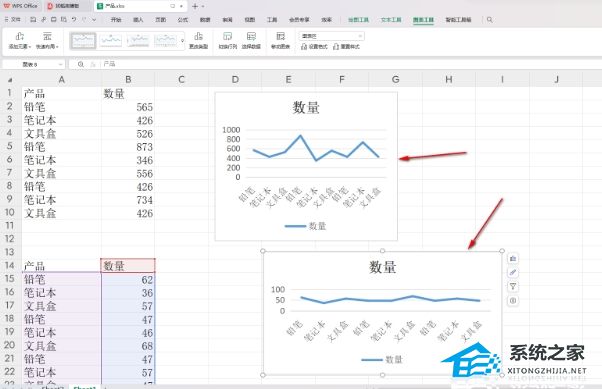This screenshot has width=602, height=389.
Task: Click cell B2 containing 565
Action: click(x=128, y=107)
